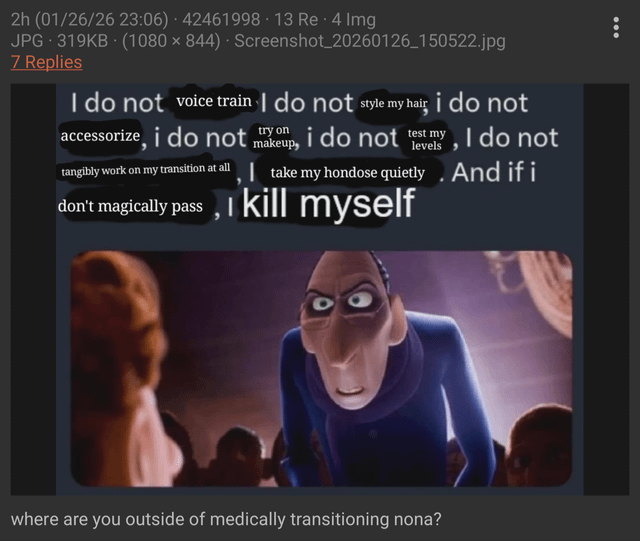This screenshot has height=541, width=640.
Task: Click the right black border of image
Action: click(x=606, y=289)
